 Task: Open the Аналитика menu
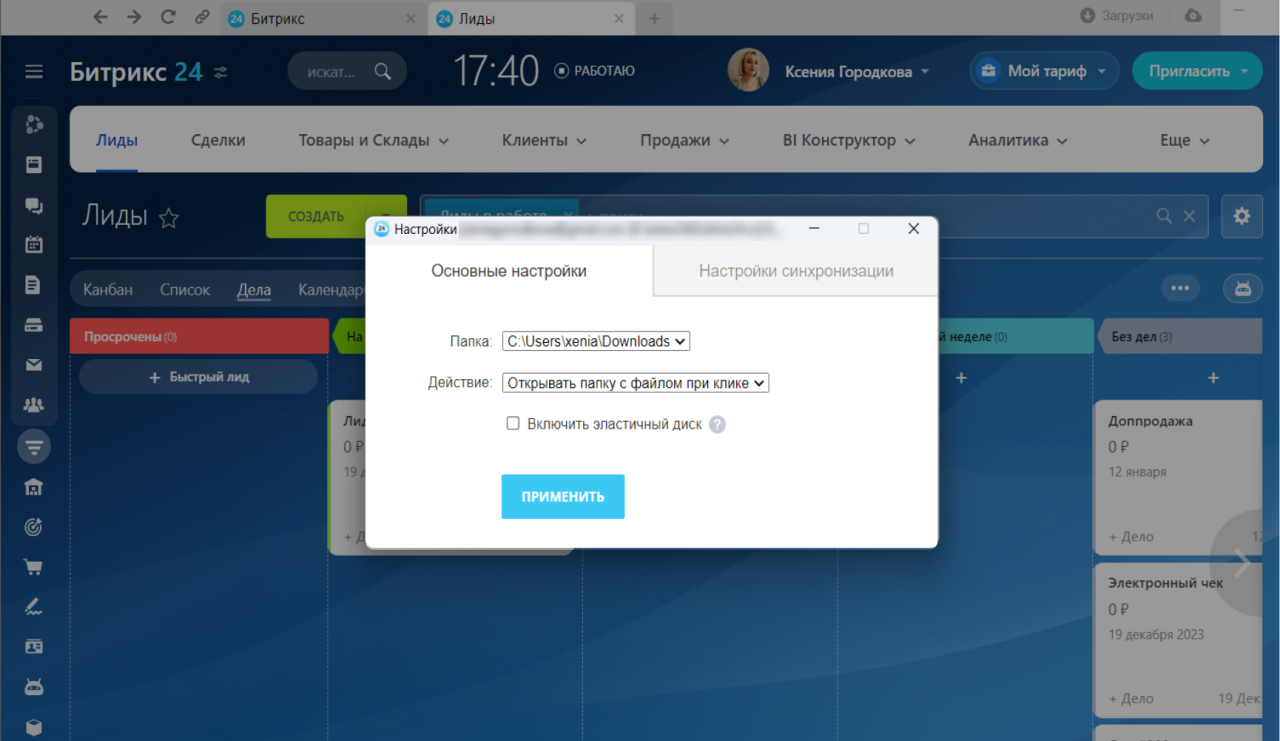tap(1018, 141)
